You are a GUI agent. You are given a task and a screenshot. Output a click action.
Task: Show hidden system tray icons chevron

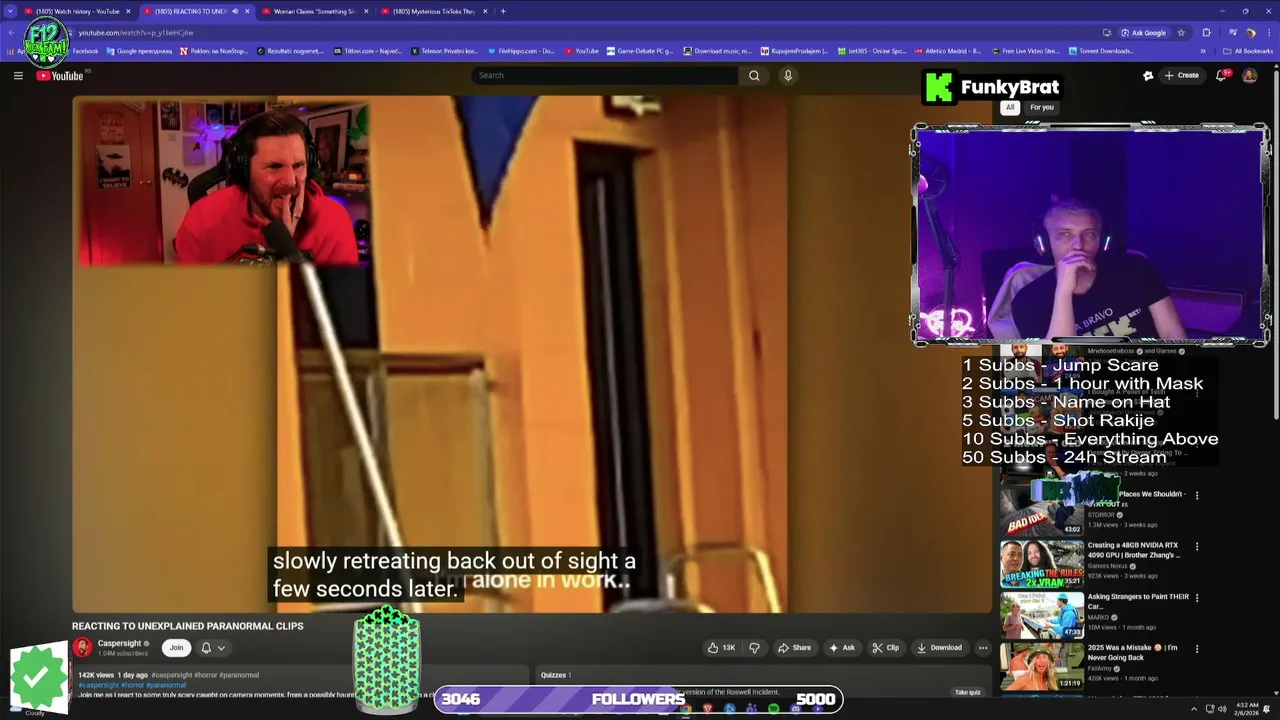[1193, 709]
